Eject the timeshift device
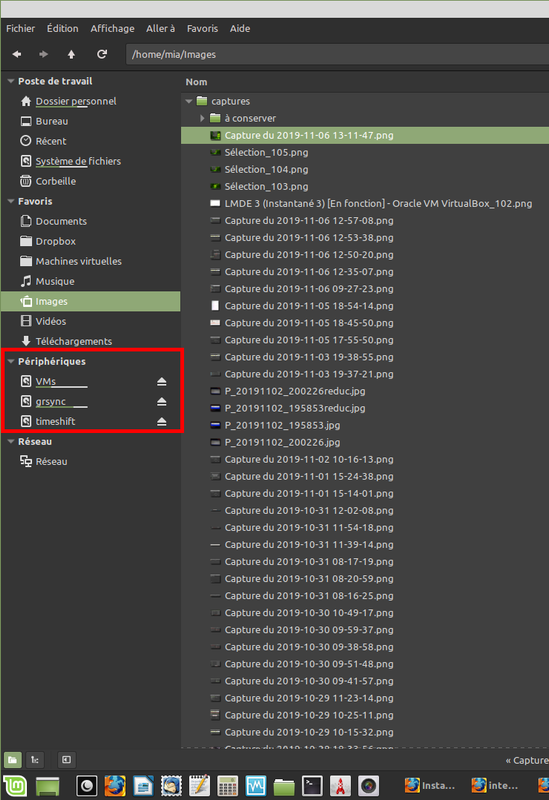This screenshot has width=549, height=800. coord(162,421)
